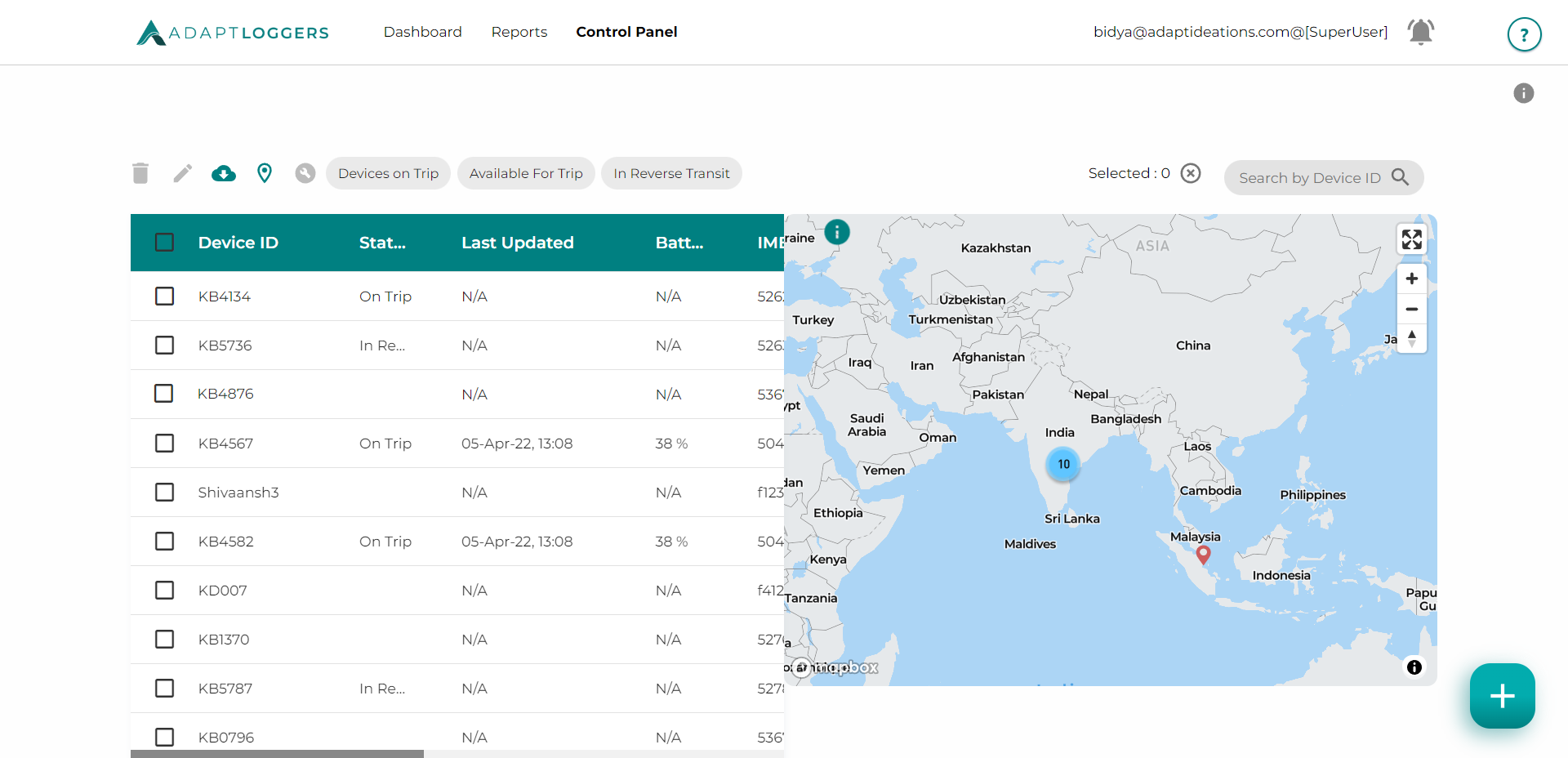Zoom in on the map
The height and width of the screenshot is (758, 1568).
pyautogui.click(x=1412, y=279)
